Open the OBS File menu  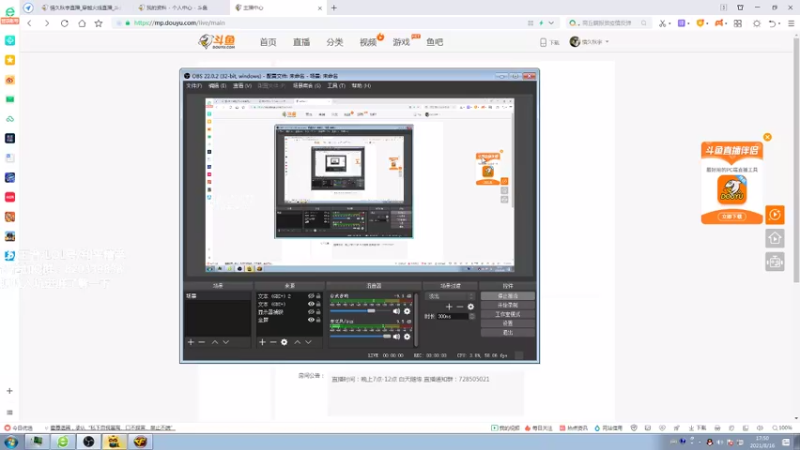(x=194, y=86)
